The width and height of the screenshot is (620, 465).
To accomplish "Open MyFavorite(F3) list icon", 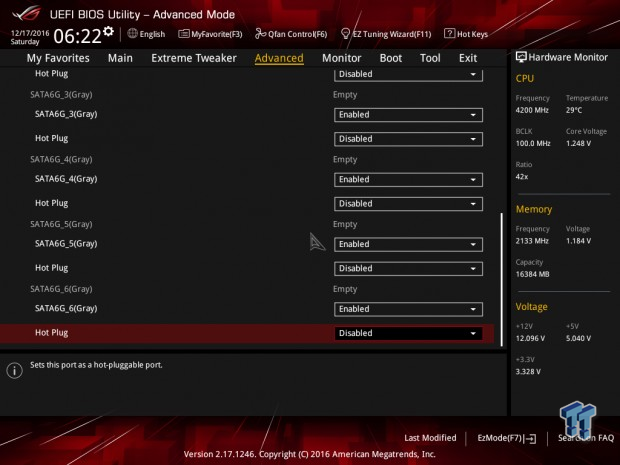I will click(183, 34).
